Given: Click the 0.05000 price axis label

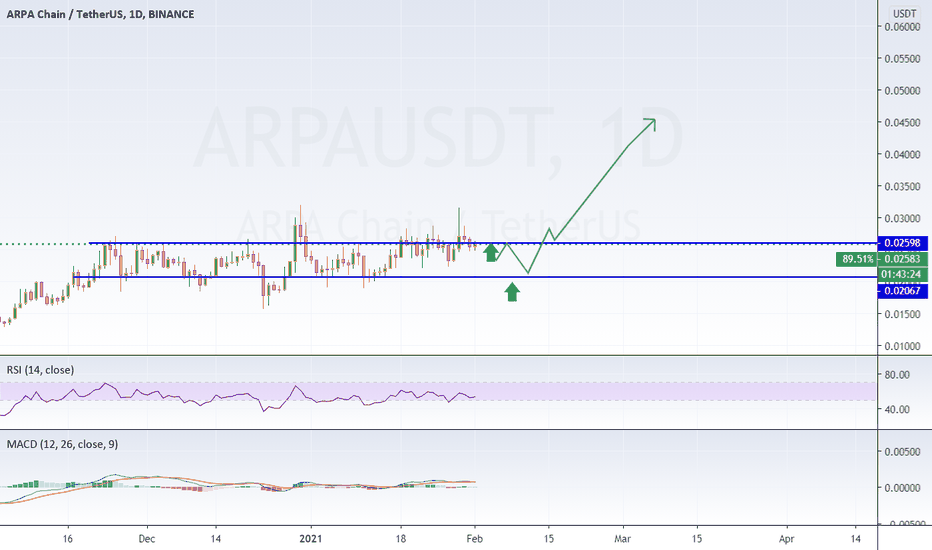Looking at the screenshot, I should (902, 91).
